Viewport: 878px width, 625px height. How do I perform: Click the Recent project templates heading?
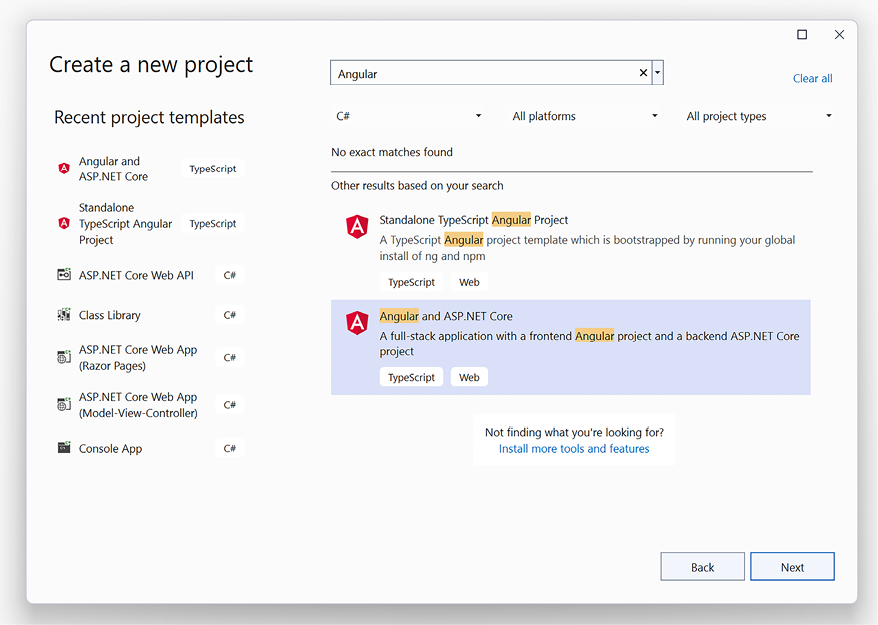point(149,118)
